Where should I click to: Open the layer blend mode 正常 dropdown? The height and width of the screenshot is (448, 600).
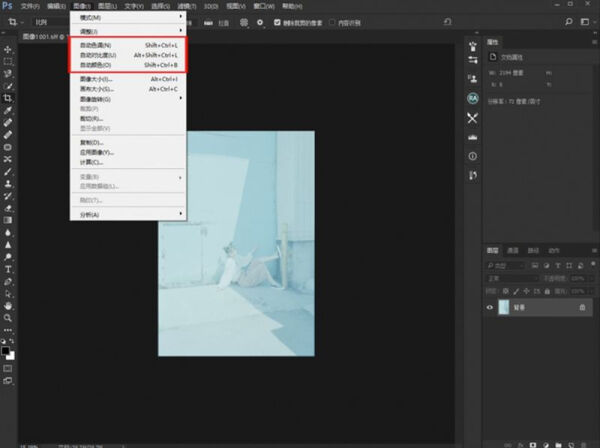coord(512,279)
